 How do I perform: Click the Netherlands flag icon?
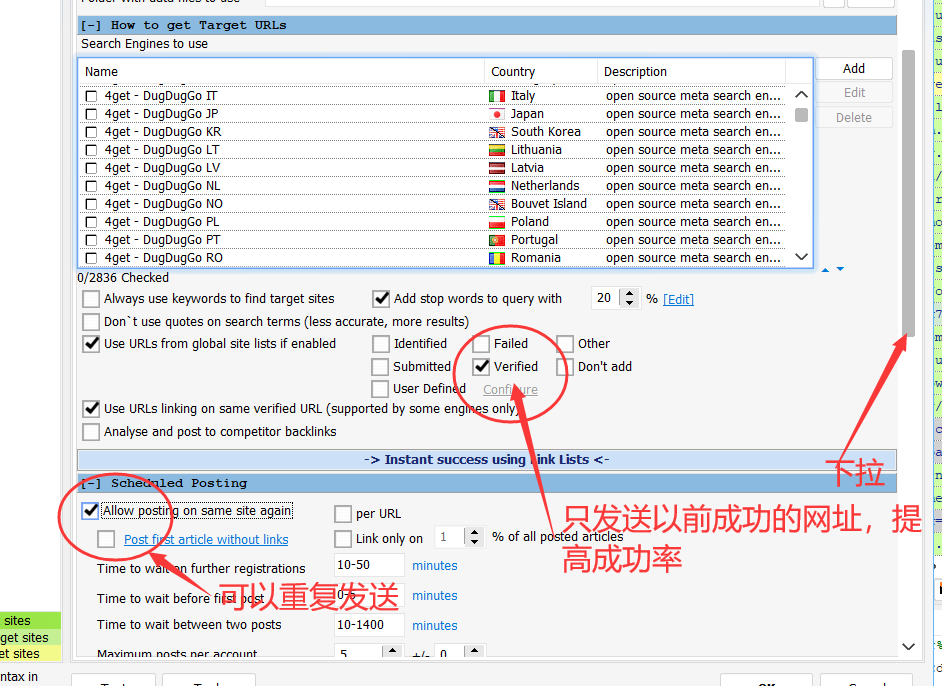coord(497,185)
